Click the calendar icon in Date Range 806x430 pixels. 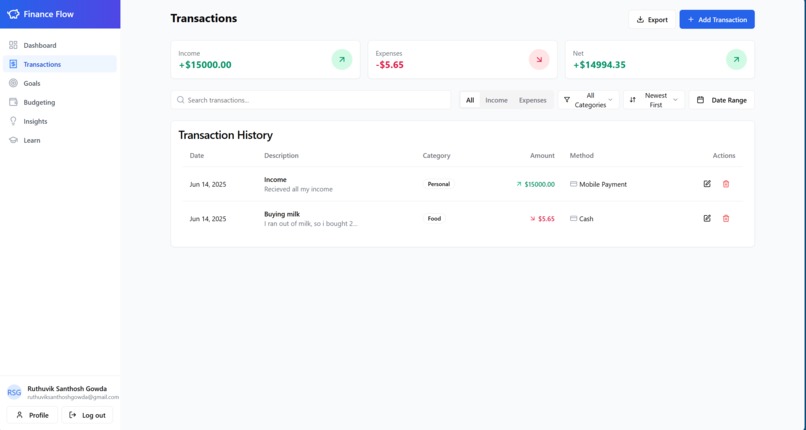click(700, 100)
